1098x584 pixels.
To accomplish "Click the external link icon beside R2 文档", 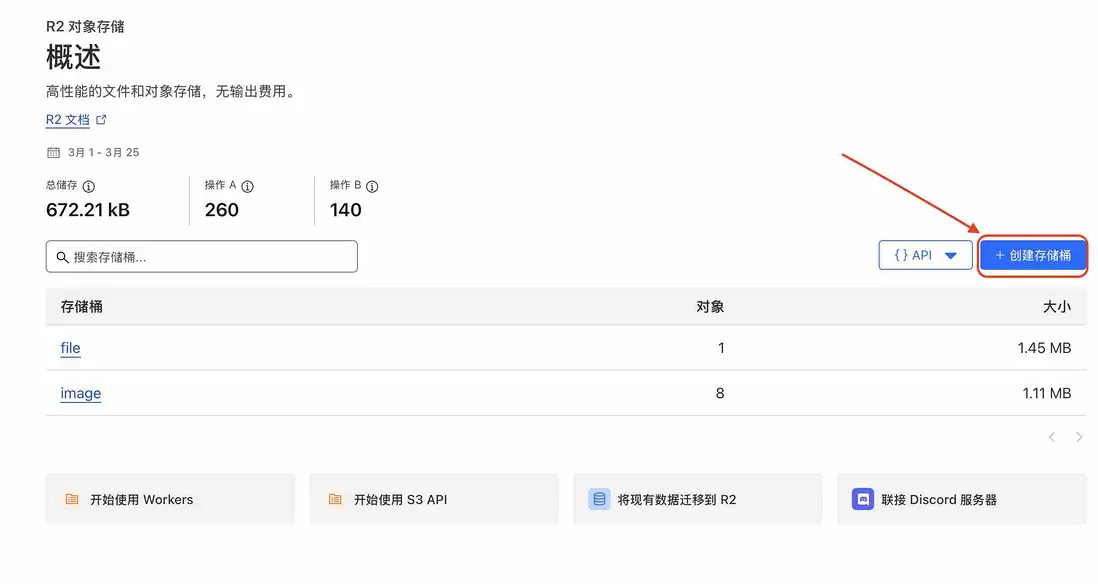I will (x=101, y=120).
